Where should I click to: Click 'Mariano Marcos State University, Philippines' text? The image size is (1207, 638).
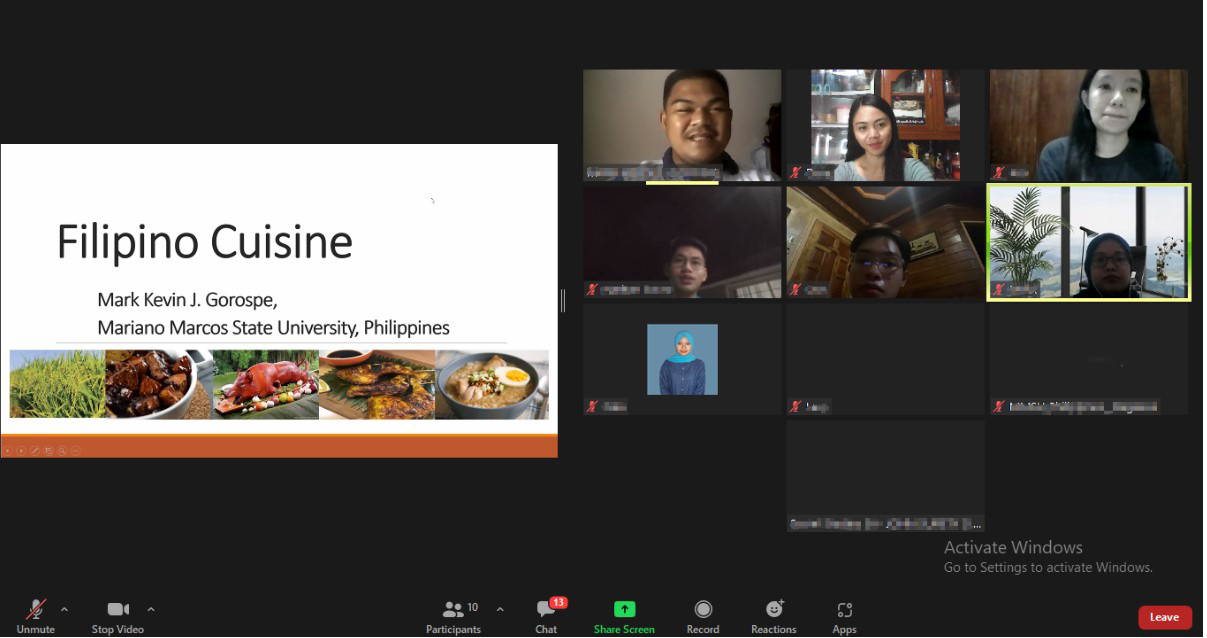[273, 328]
